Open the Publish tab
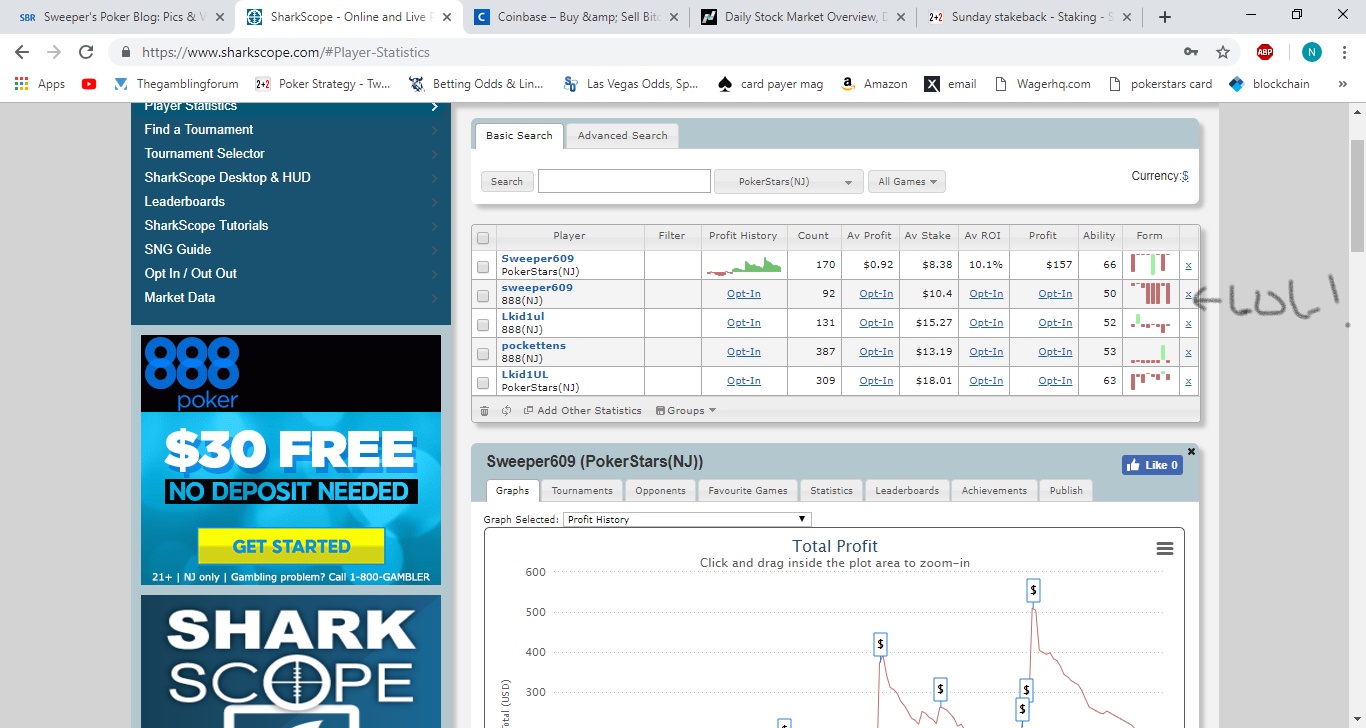The width and height of the screenshot is (1366, 728). coord(1066,491)
